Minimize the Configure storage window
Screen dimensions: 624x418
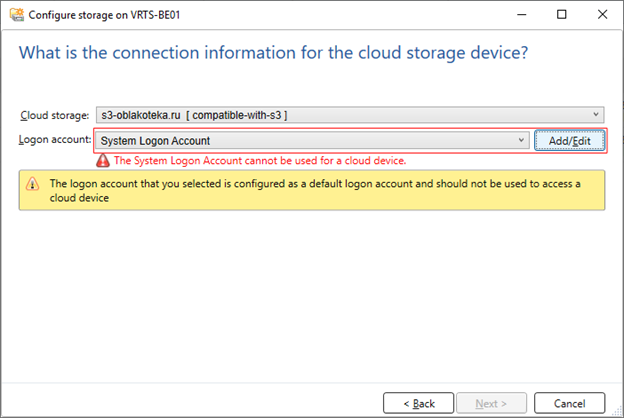click(522, 15)
